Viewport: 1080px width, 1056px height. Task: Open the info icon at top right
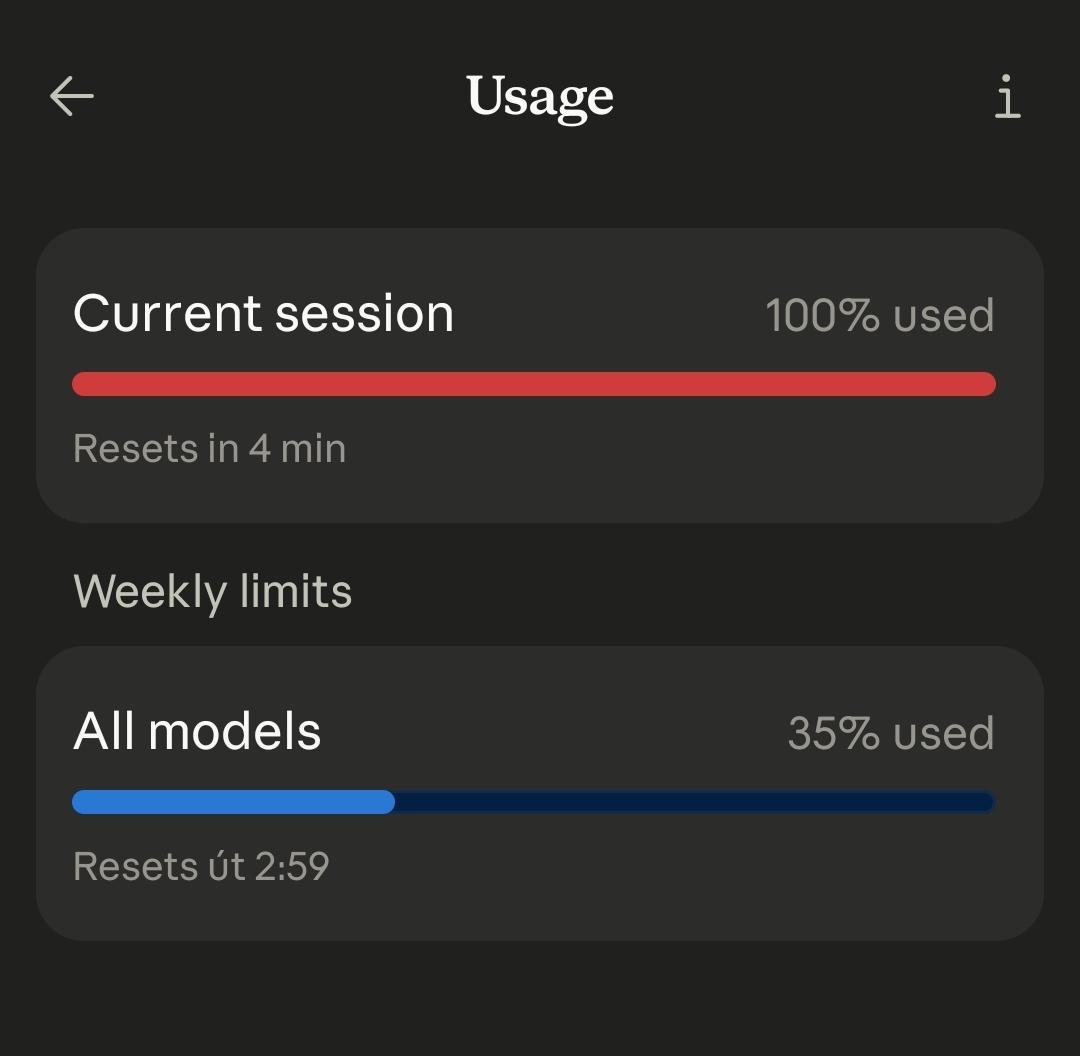(x=1007, y=96)
